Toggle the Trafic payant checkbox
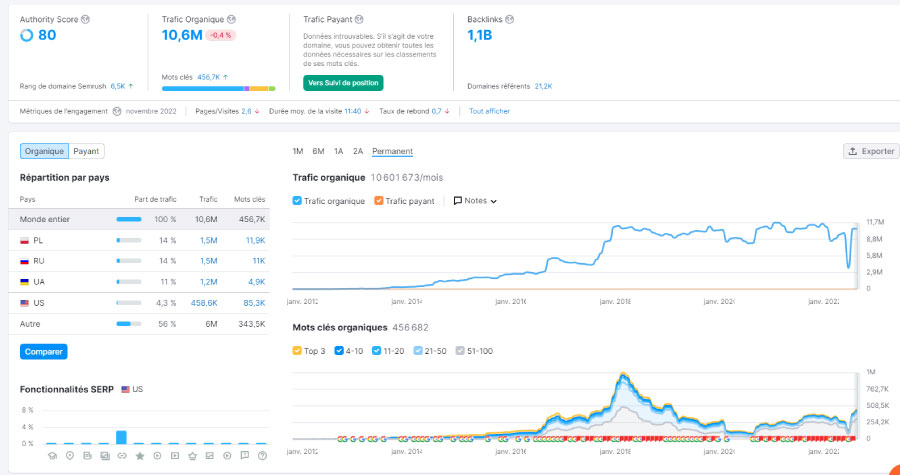Image resolution: width=900 pixels, height=475 pixels. click(x=378, y=201)
